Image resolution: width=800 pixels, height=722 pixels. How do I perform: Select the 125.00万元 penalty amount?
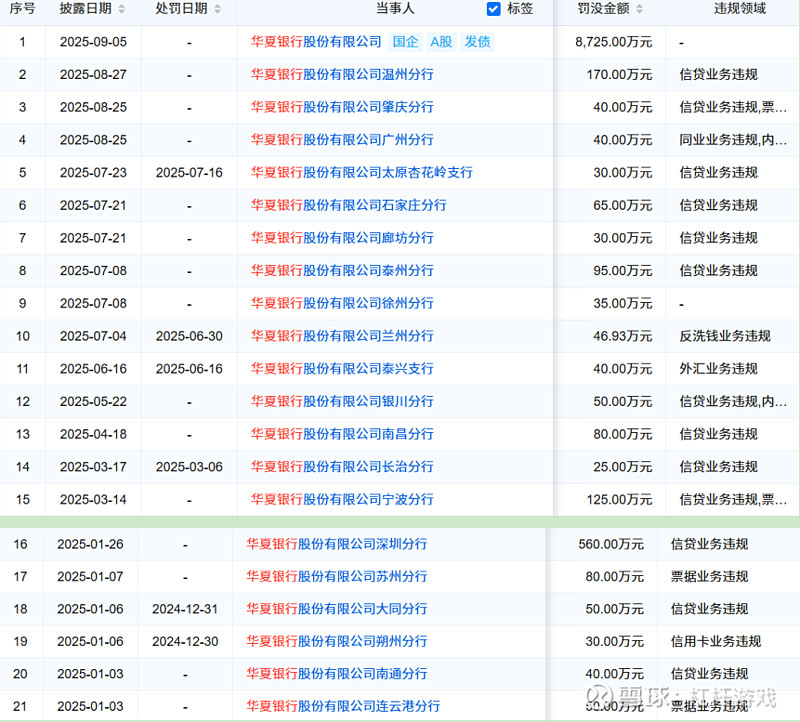point(619,499)
